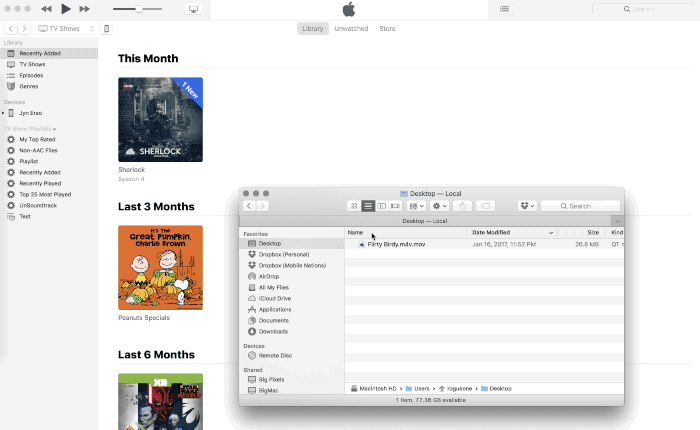Screen dimensions: 700x430
Task: Open the Finder arrange-by dropdown
Action: (417, 206)
